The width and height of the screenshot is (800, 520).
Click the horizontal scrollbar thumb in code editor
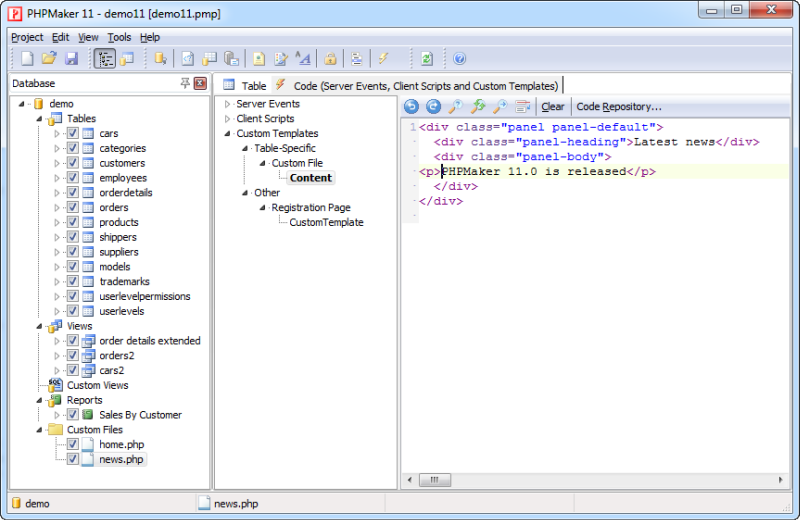click(435, 480)
